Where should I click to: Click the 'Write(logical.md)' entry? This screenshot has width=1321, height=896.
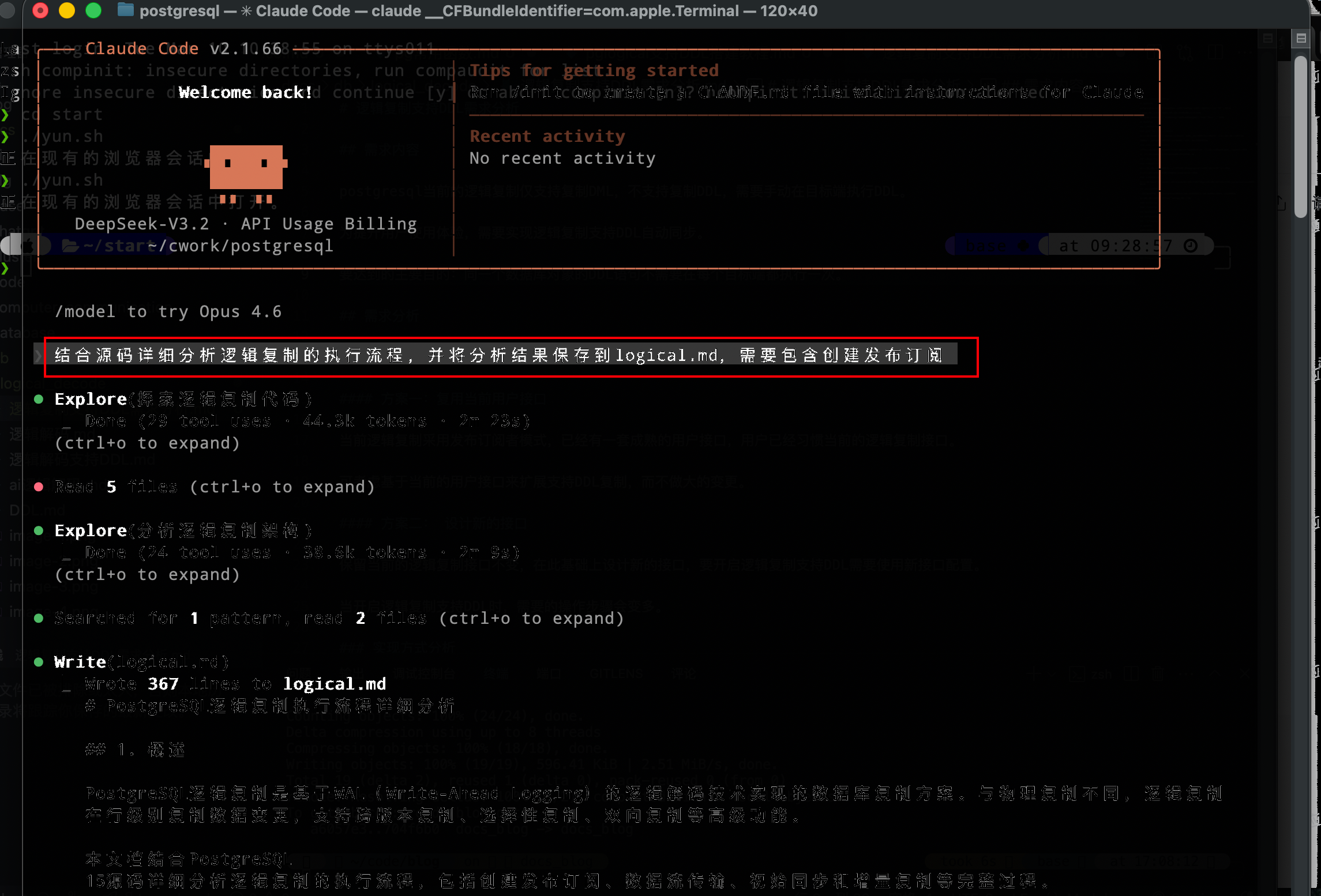[x=142, y=662]
